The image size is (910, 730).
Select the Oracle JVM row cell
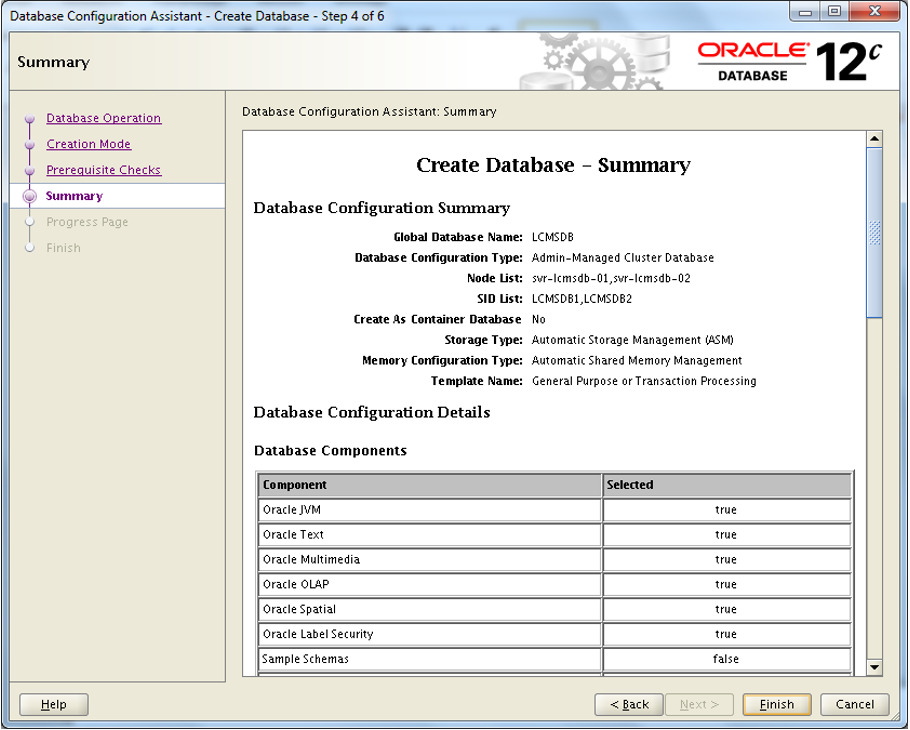(x=429, y=510)
